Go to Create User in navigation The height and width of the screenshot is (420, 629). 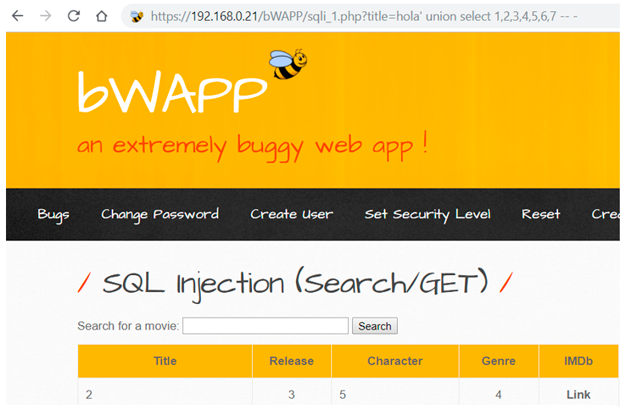[x=291, y=214]
